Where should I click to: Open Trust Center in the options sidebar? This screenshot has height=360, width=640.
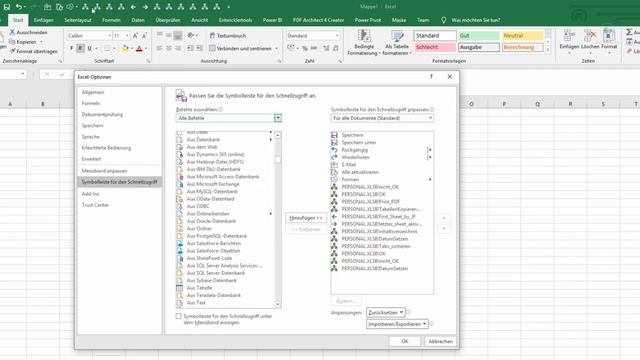(x=95, y=205)
